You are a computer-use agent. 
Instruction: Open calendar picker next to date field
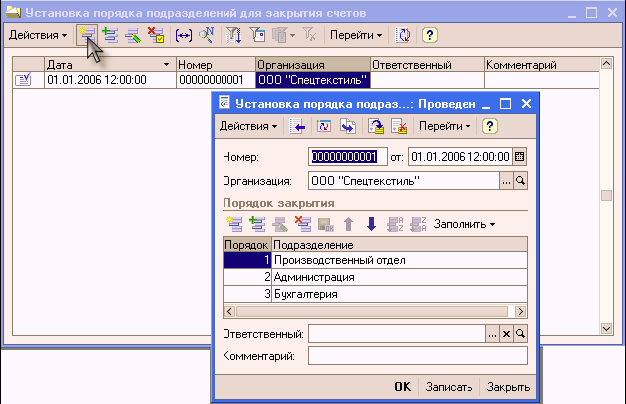click(519, 156)
